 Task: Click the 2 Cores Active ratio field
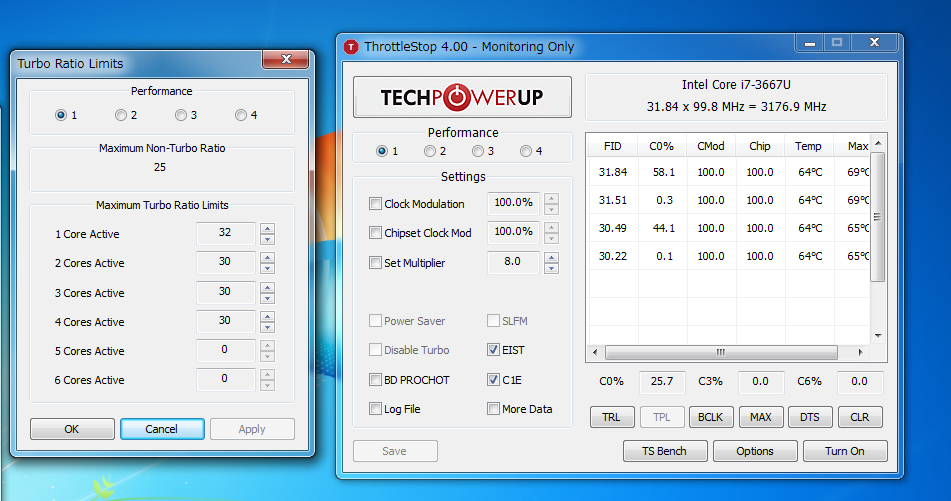pos(225,262)
